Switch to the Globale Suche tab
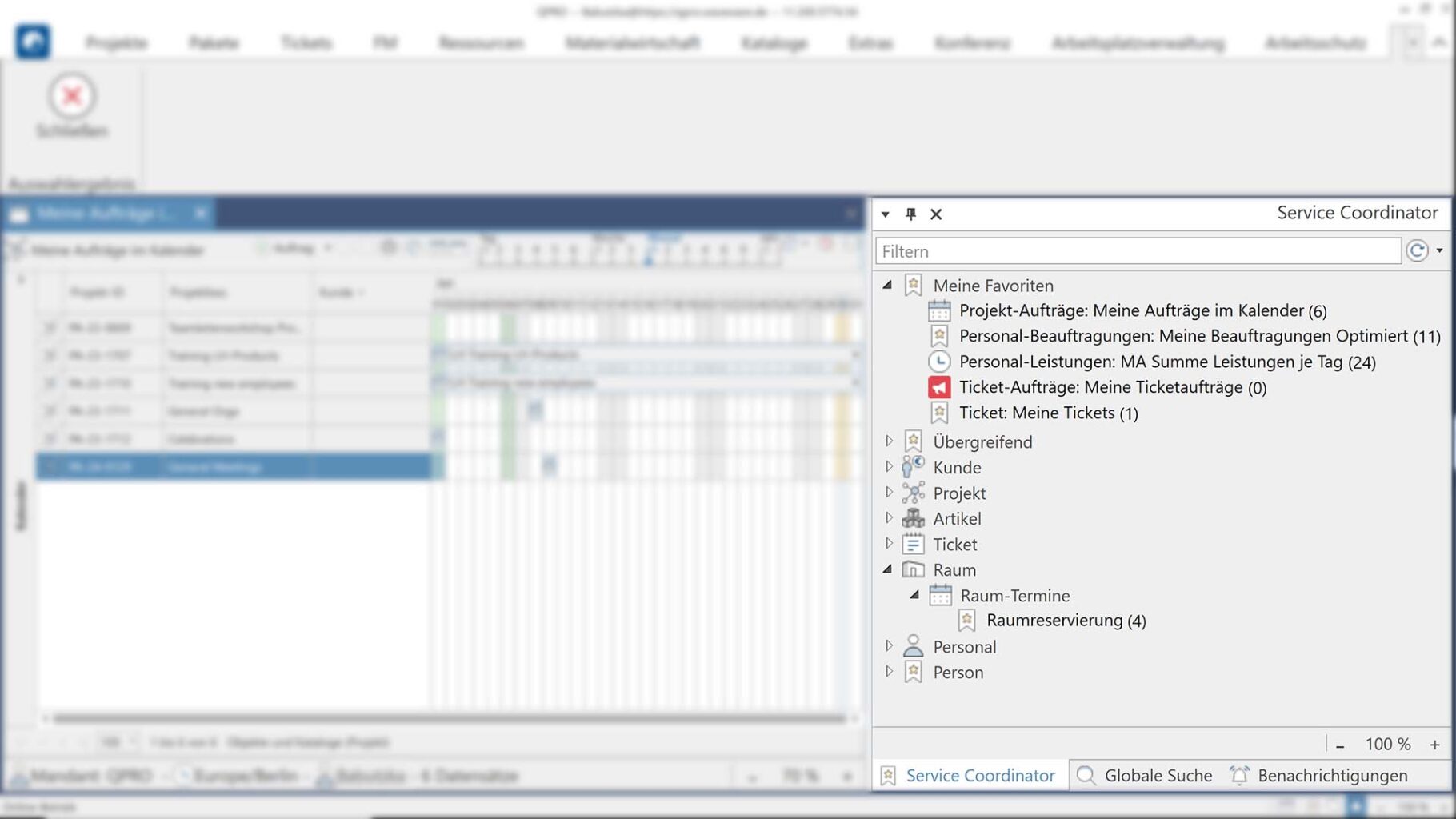Image resolution: width=1456 pixels, height=819 pixels. (x=1145, y=775)
